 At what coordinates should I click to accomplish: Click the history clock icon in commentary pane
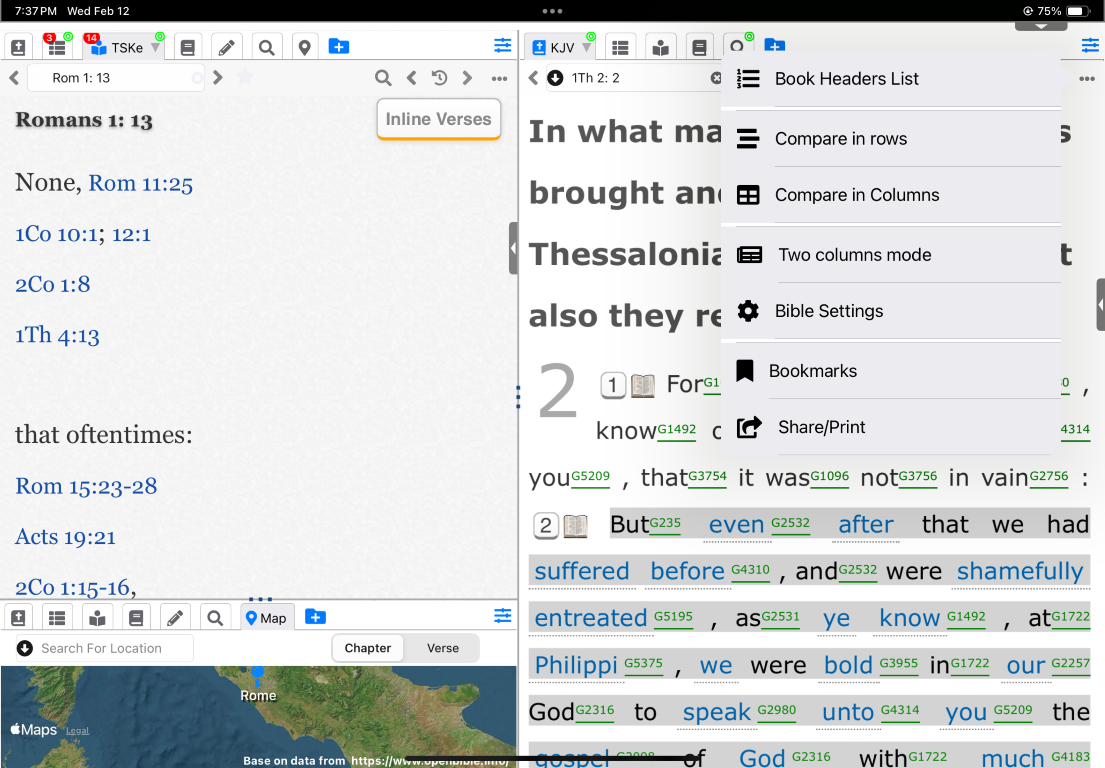coord(439,78)
